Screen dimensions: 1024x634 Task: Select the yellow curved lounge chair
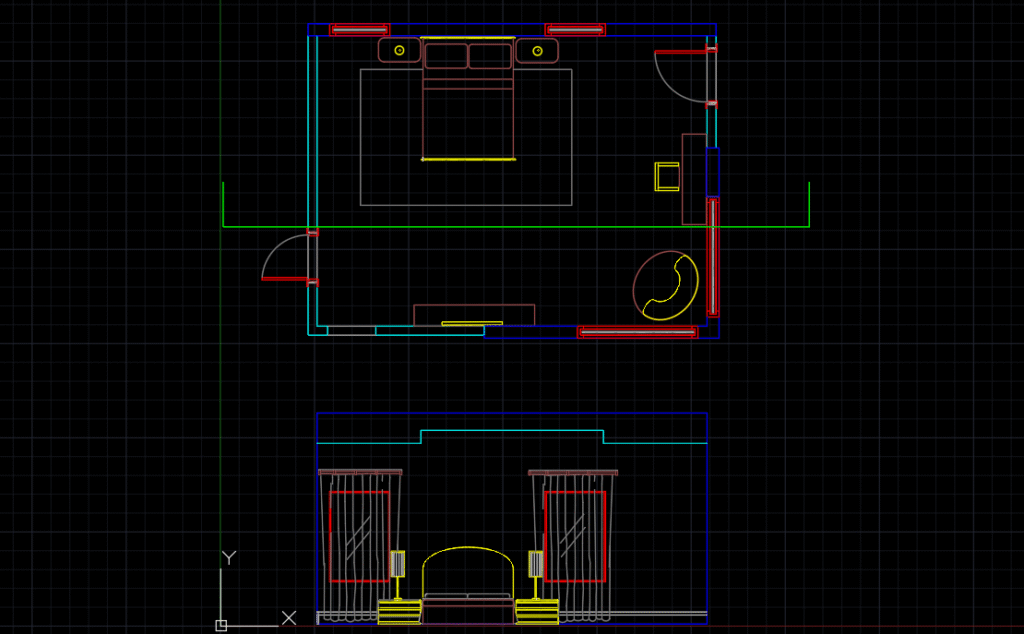tap(671, 287)
